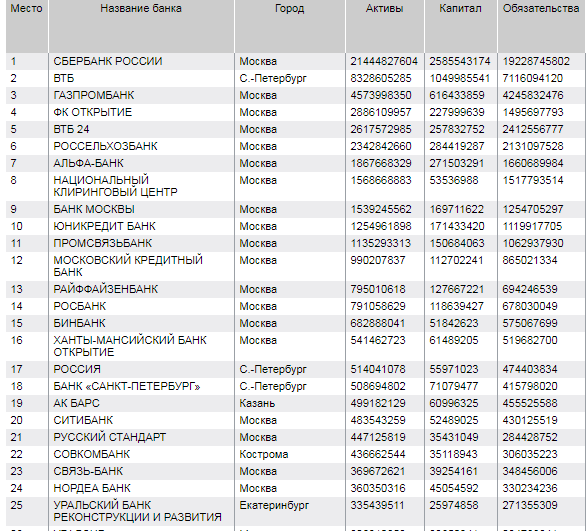586x531 pixels.
Task: Select the ВТБ 24 bank name
Action: (x=71, y=129)
